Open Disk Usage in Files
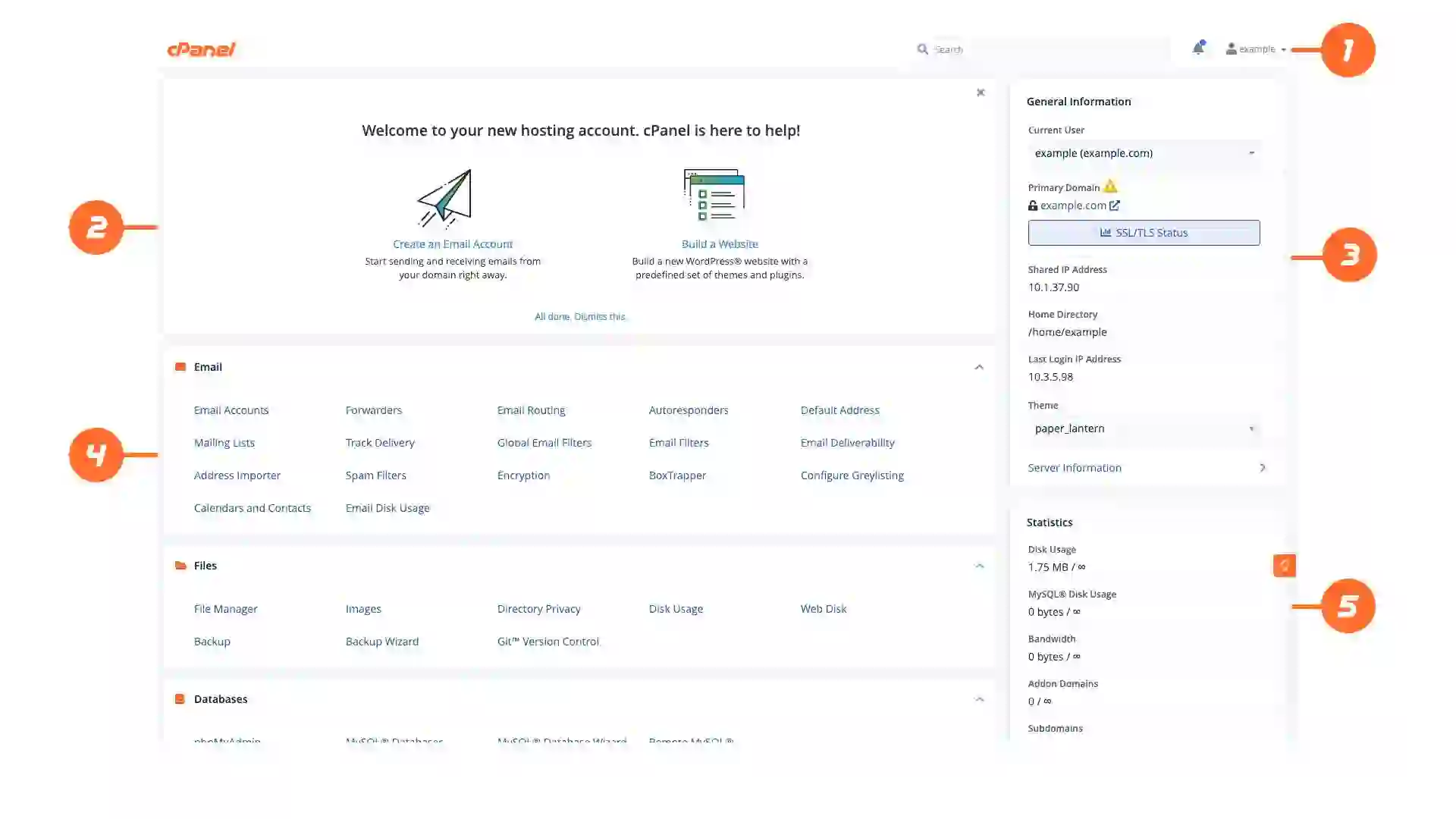Image resolution: width=1456 pixels, height=819 pixels. click(x=676, y=609)
